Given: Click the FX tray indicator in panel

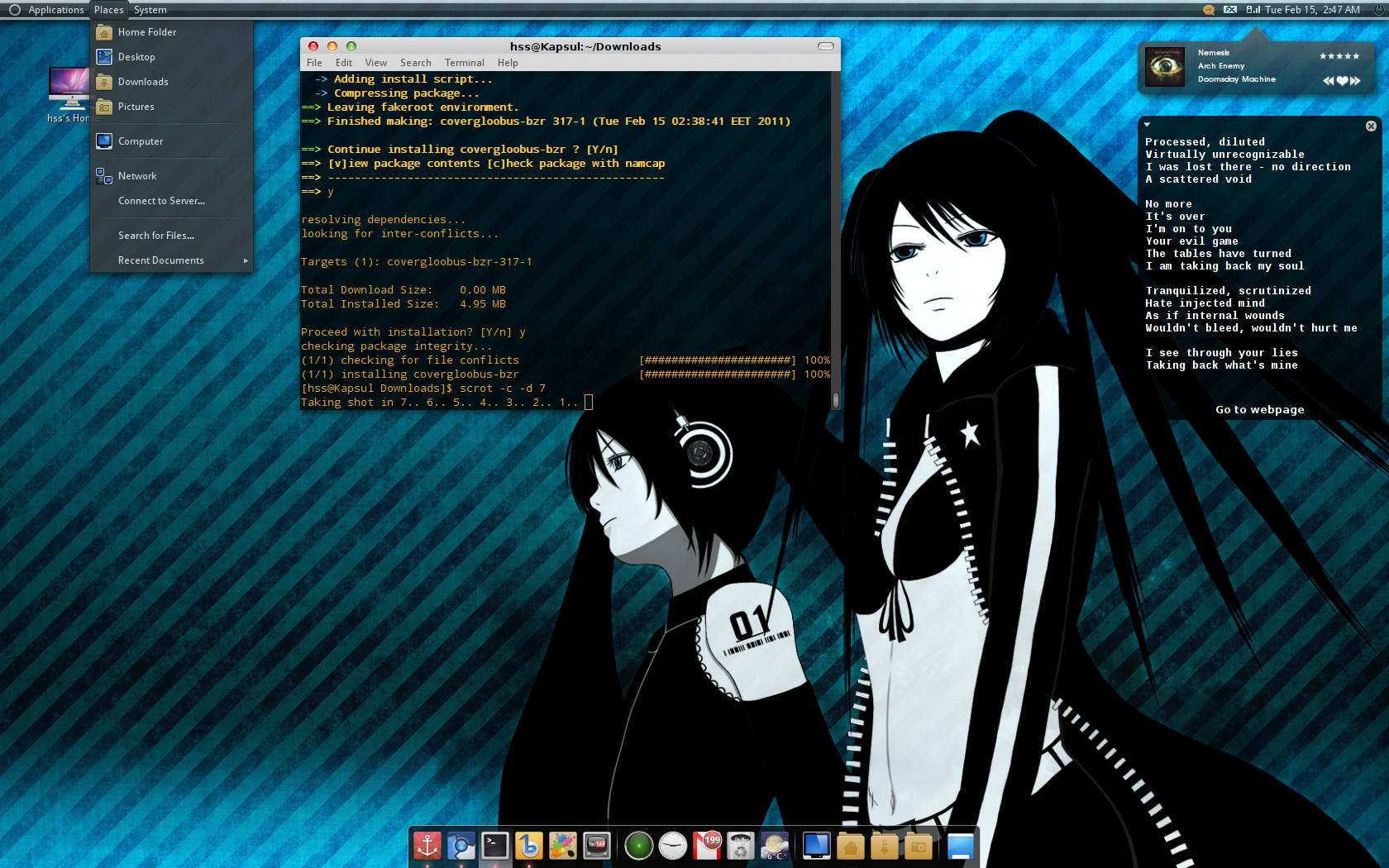Looking at the screenshot, I should pyautogui.click(x=1230, y=10).
